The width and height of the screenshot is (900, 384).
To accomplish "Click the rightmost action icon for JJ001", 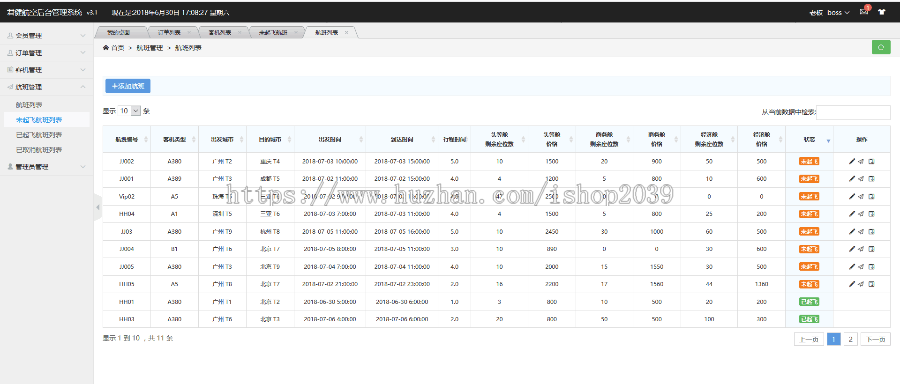I will 871,179.
